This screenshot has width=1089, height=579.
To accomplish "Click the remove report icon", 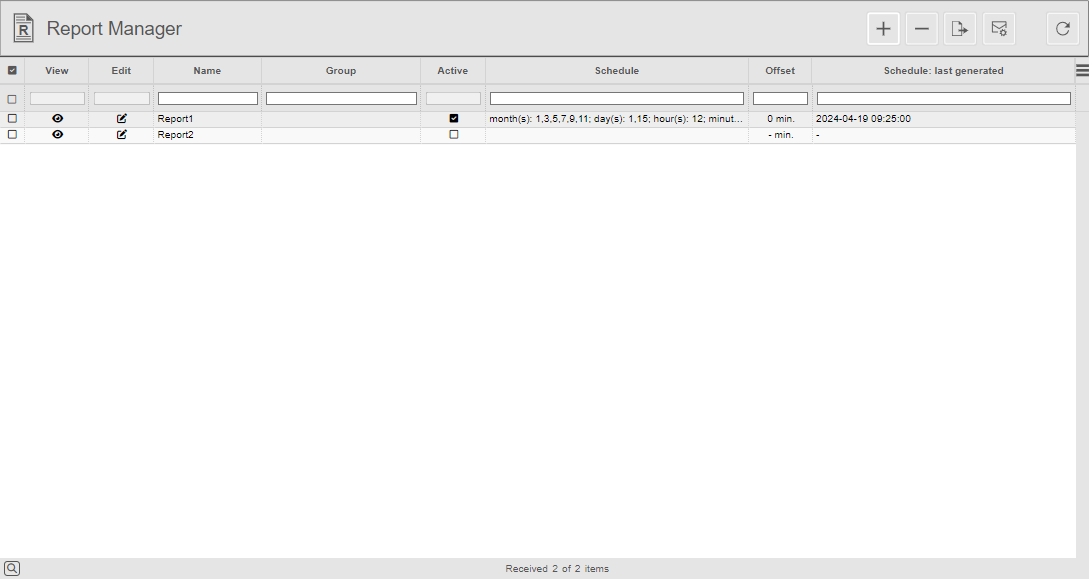I will pyautogui.click(x=921, y=28).
